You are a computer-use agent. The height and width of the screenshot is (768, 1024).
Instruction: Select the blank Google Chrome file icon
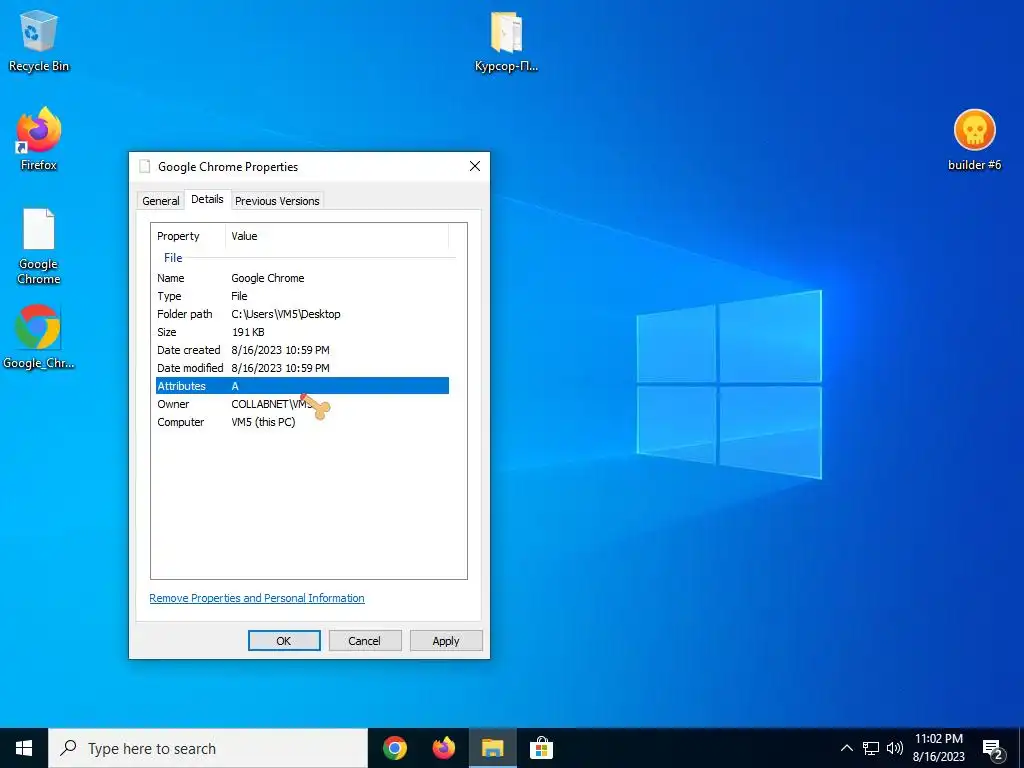[x=39, y=246]
